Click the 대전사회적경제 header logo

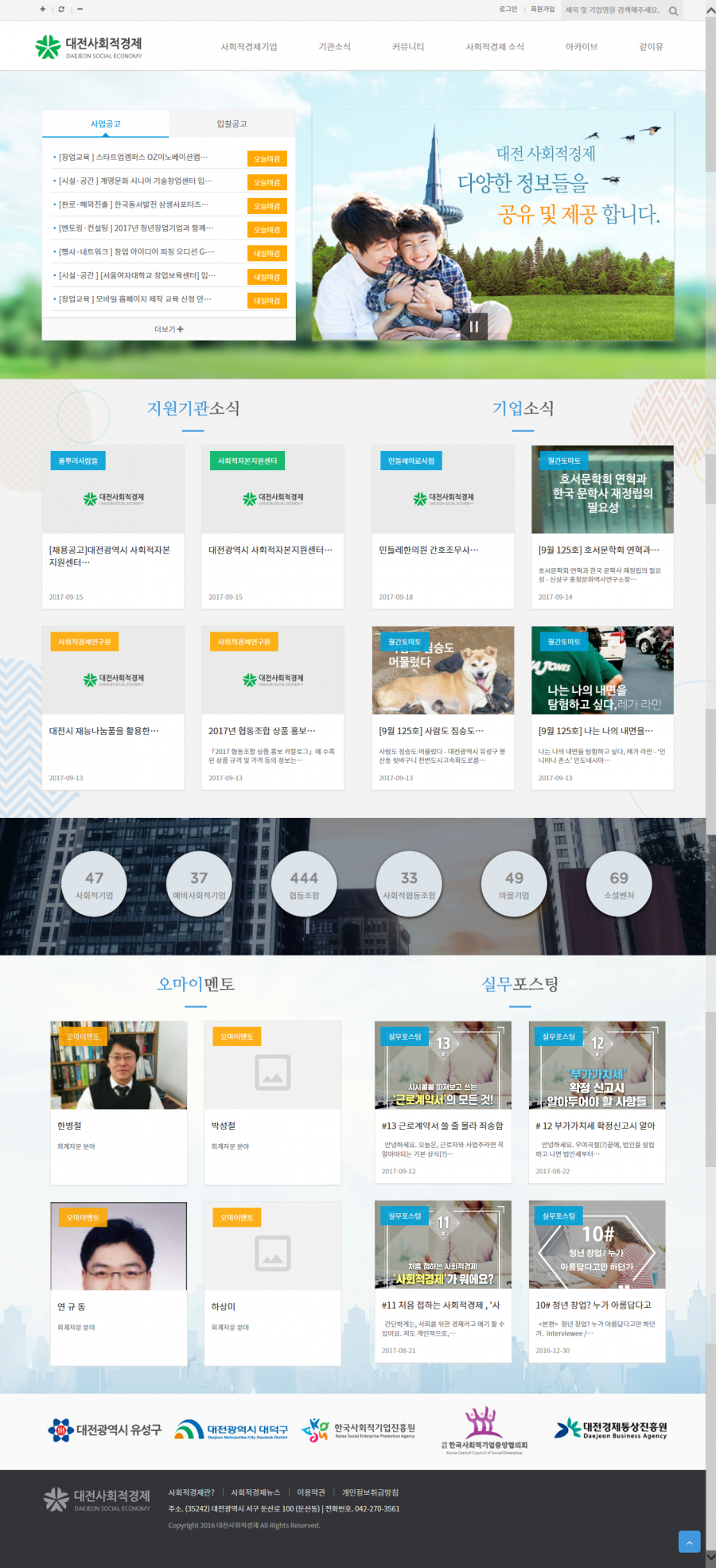click(x=88, y=47)
